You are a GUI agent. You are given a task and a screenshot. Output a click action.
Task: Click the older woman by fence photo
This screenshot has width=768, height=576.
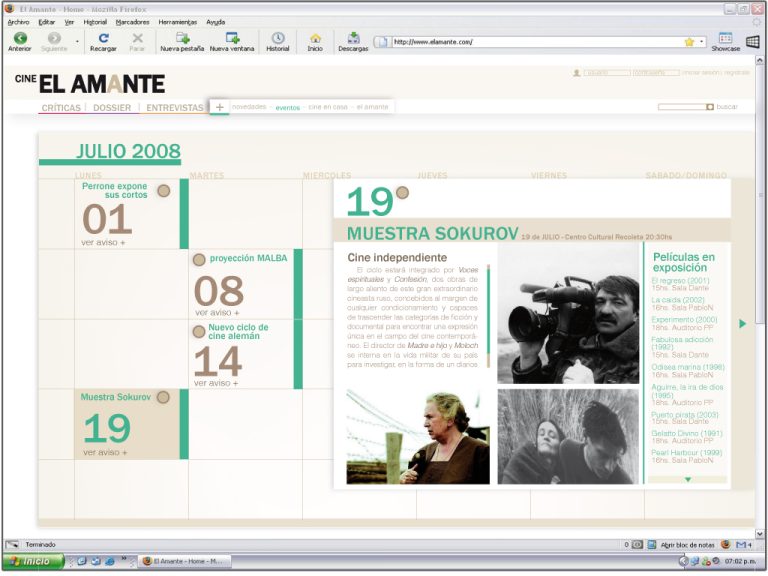click(x=418, y=437)
